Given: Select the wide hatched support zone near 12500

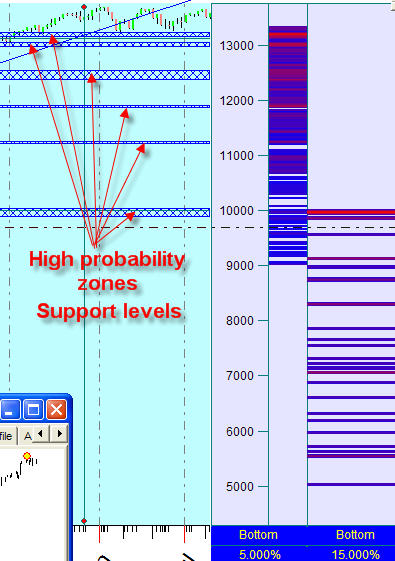Looking at the screenshot, I should (x=105, y=75).
